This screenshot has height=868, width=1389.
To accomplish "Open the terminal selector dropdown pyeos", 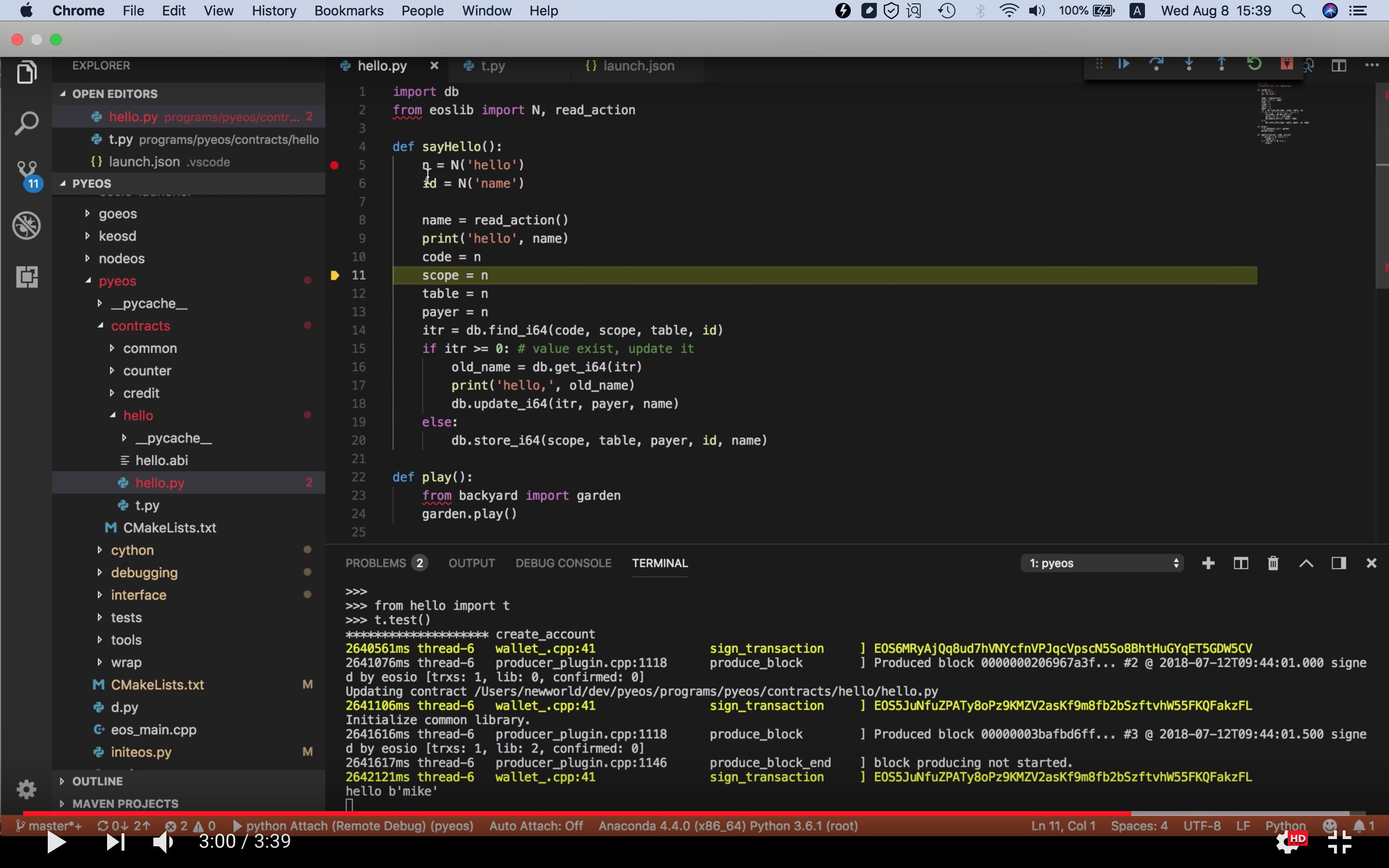I will tap(1102, 563).
